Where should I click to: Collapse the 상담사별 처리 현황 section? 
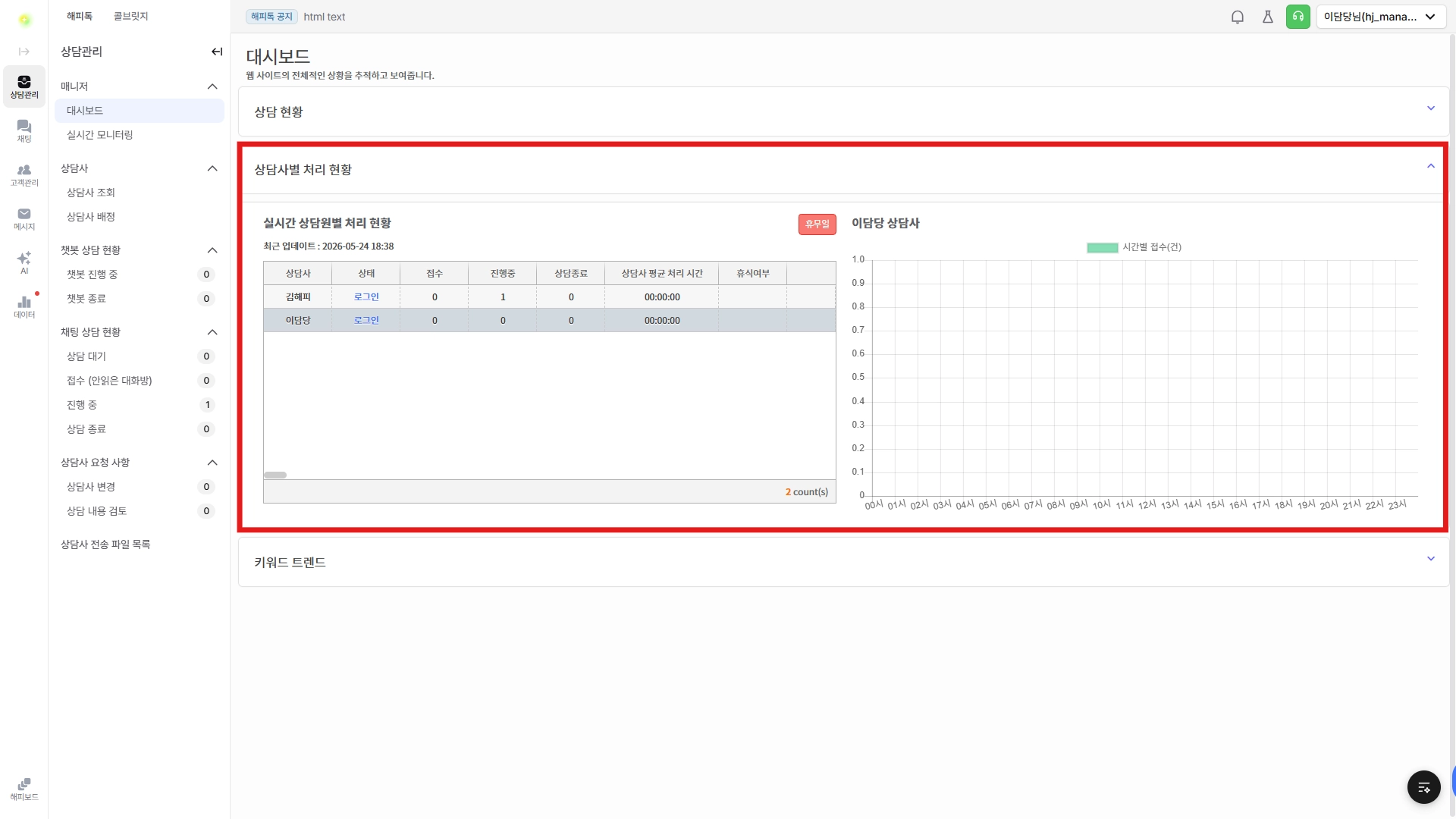[1431, 166]
